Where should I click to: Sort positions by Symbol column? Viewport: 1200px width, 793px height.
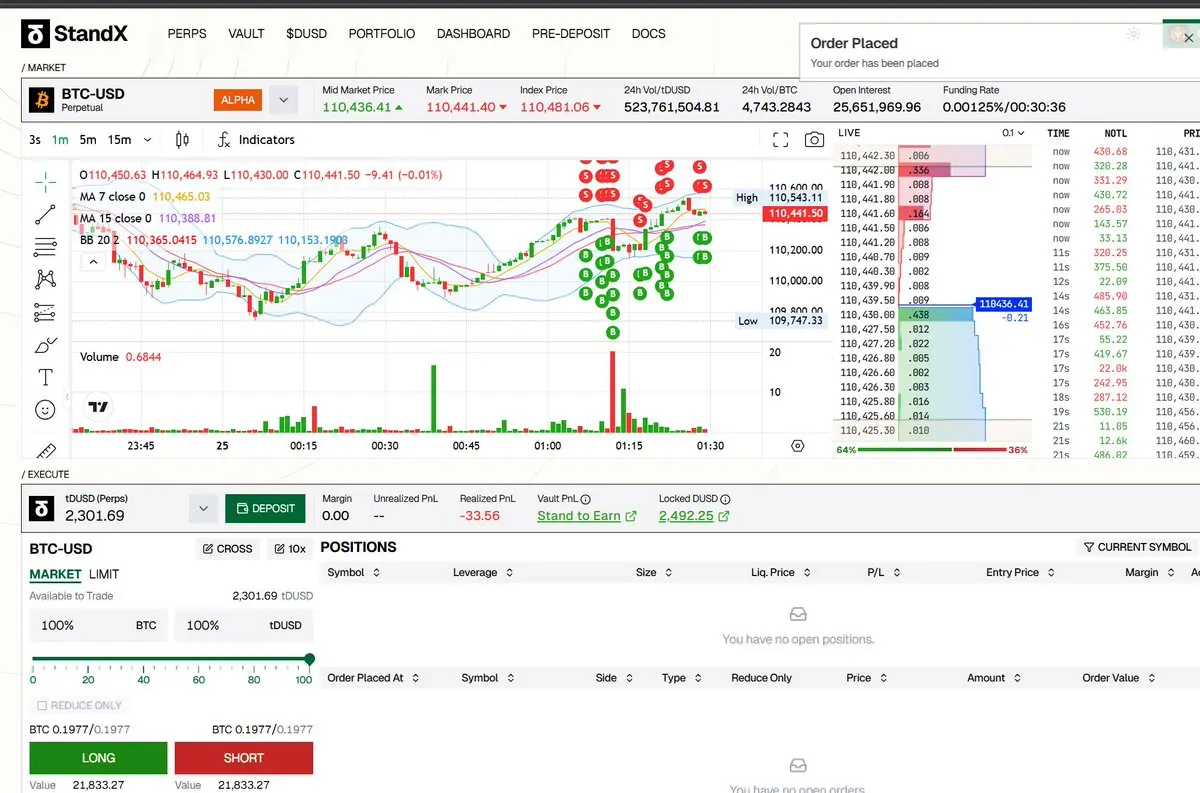point(353,573)
